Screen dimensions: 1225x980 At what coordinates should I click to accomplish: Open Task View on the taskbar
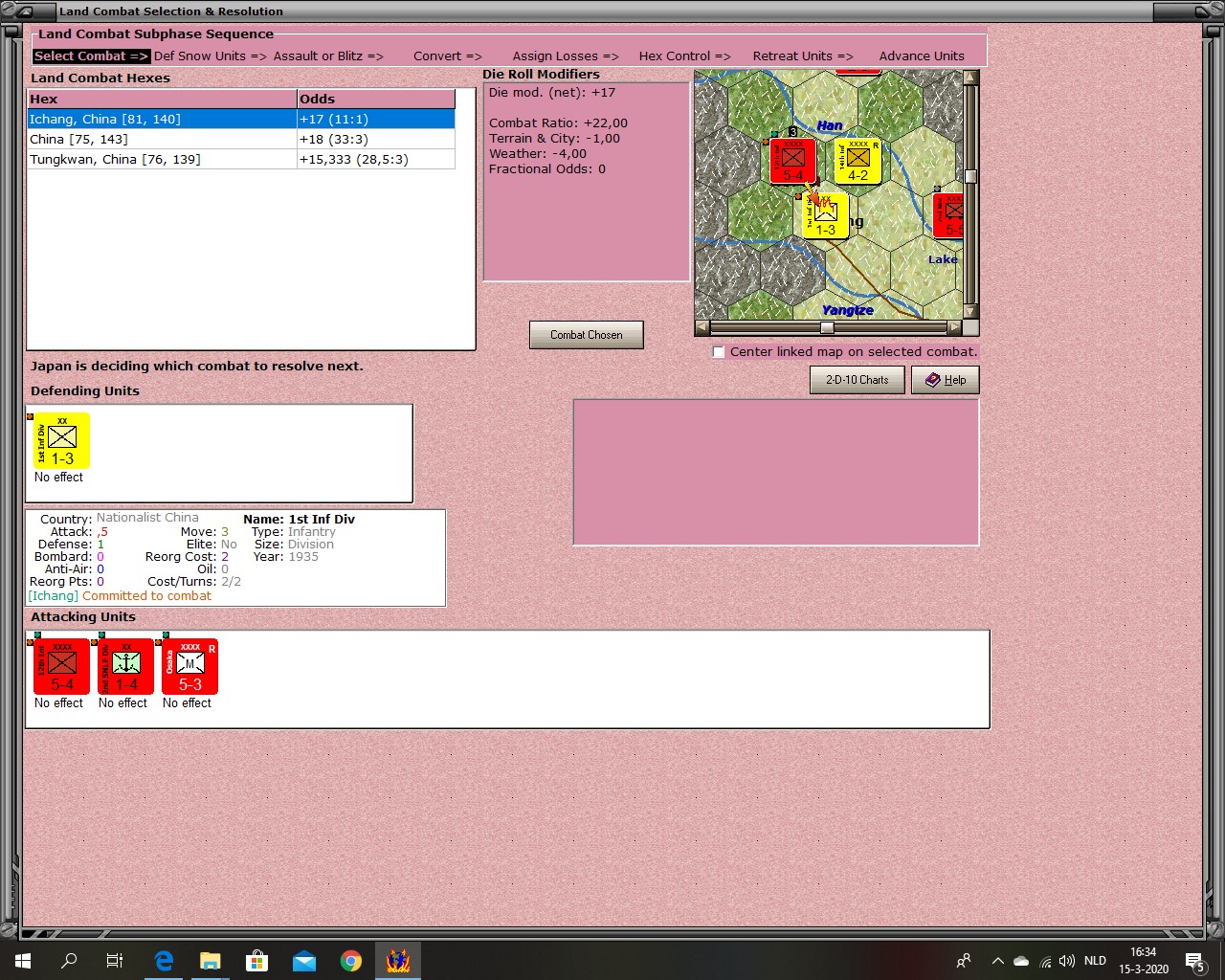coord(115,961)
